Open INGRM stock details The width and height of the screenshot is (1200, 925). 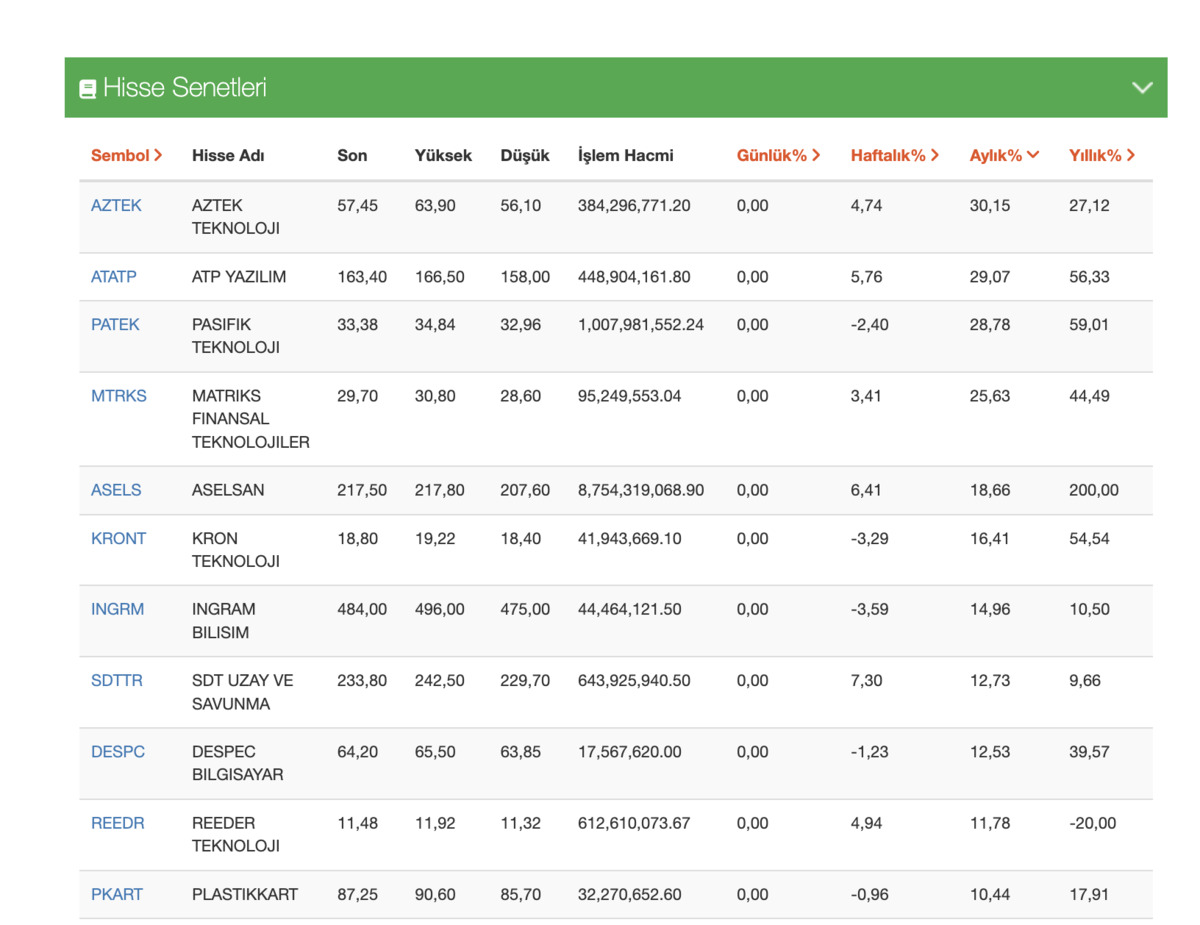click(117, 609)
